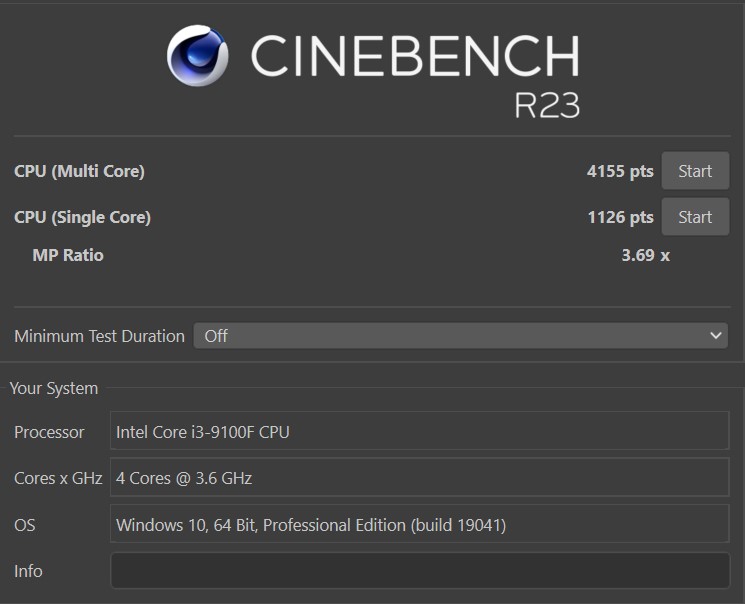Click the Cinebench sphere logo icon
This screenshot has height=604, width=745.
pyautogui.click(x=197, y=56)
